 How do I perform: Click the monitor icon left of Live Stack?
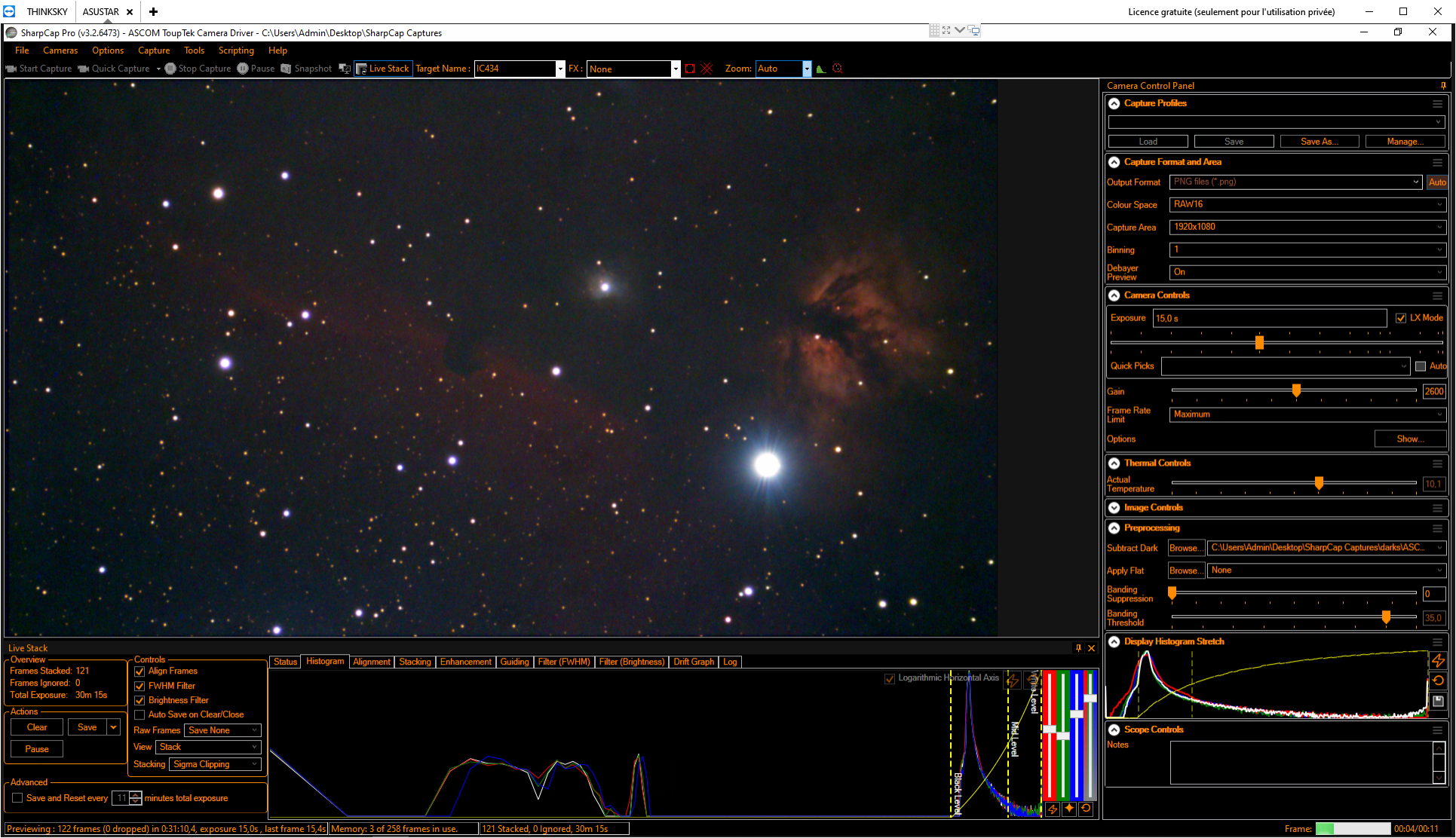tap(345, 69)
